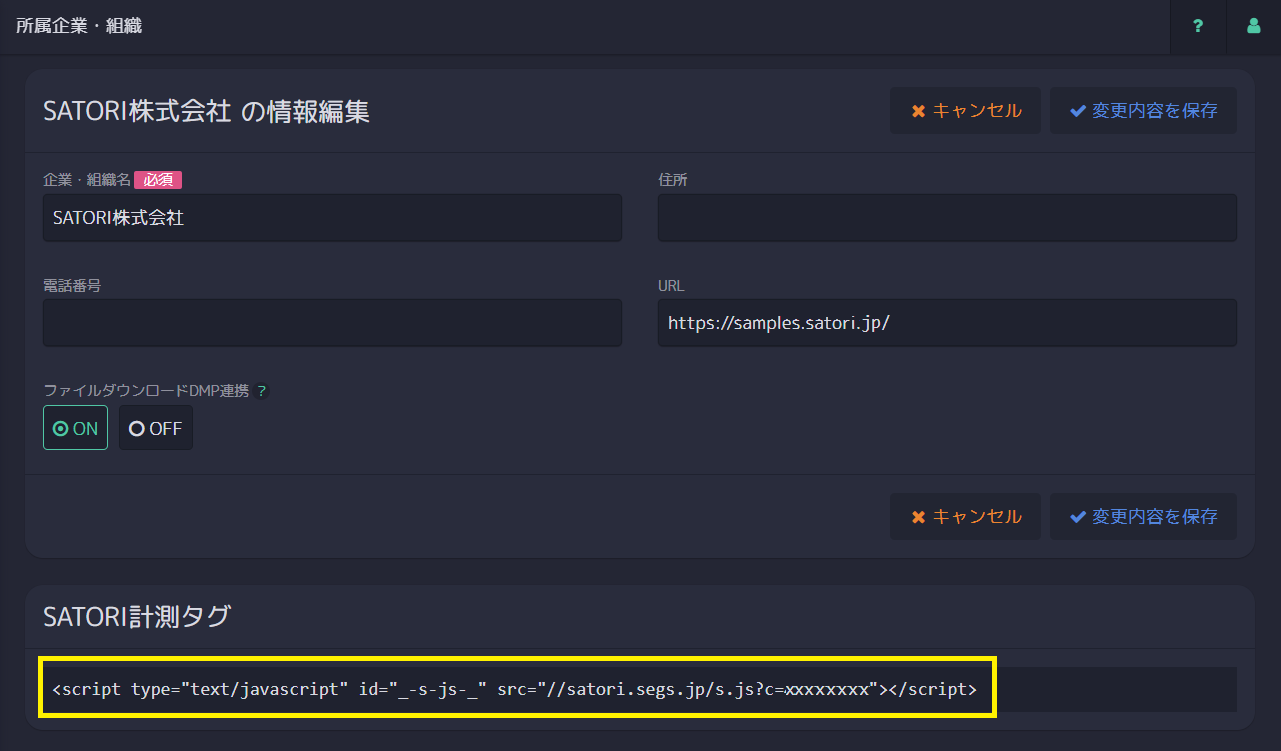Viewport: 1281px width, 751px height.
Task: Click the top キャンセル button
Action: click(965, 111)
